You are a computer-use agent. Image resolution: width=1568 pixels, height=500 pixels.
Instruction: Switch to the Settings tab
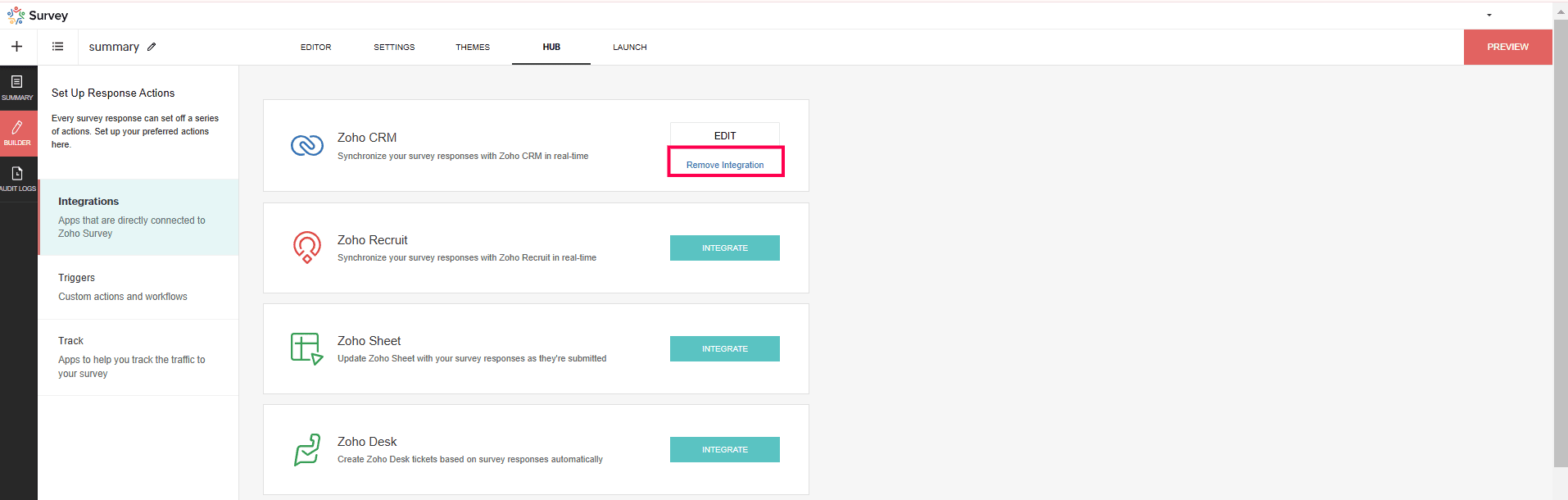point(394,48)
